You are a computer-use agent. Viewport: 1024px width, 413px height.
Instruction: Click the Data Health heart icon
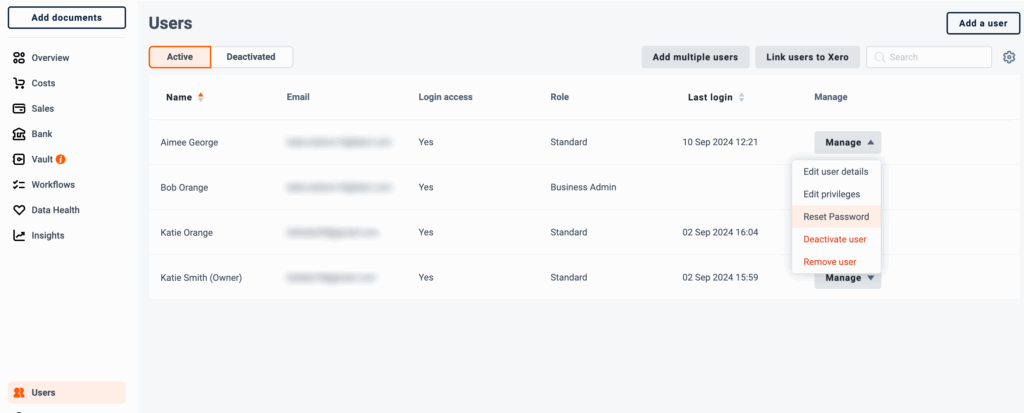[19, 210]
